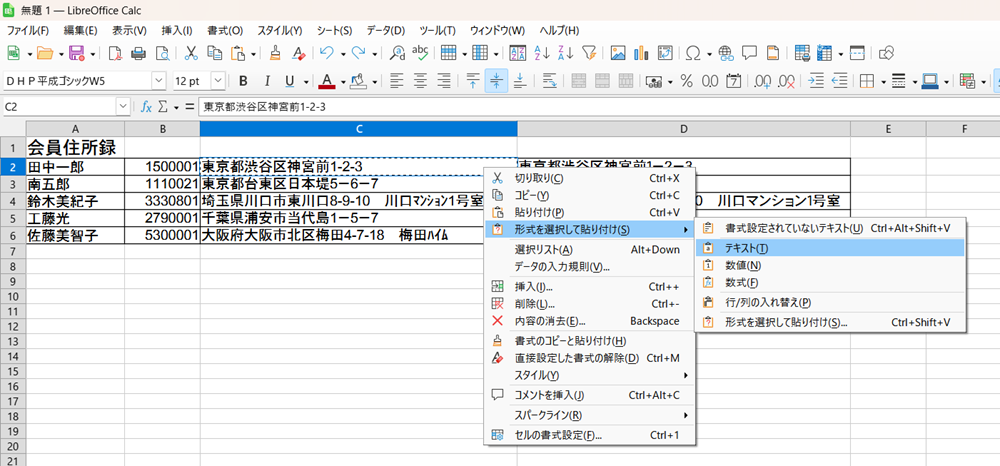Open the データ(D) menu

385,31
